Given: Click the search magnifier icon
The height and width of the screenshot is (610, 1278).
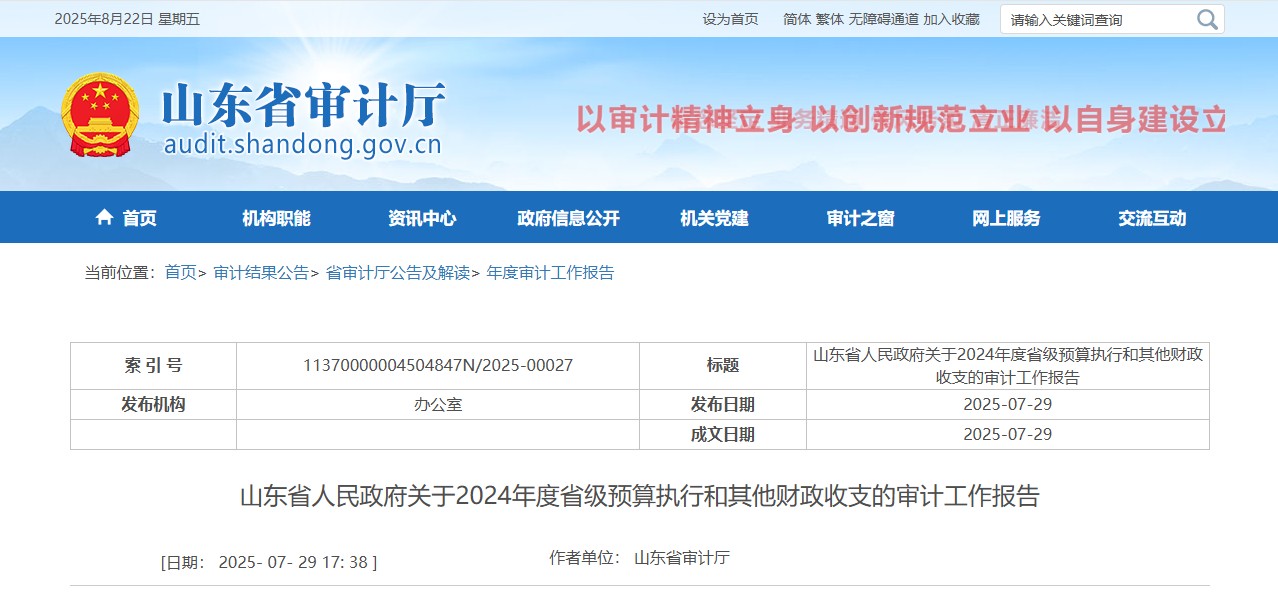Looking at the screenshot, I should (1207, 19).
